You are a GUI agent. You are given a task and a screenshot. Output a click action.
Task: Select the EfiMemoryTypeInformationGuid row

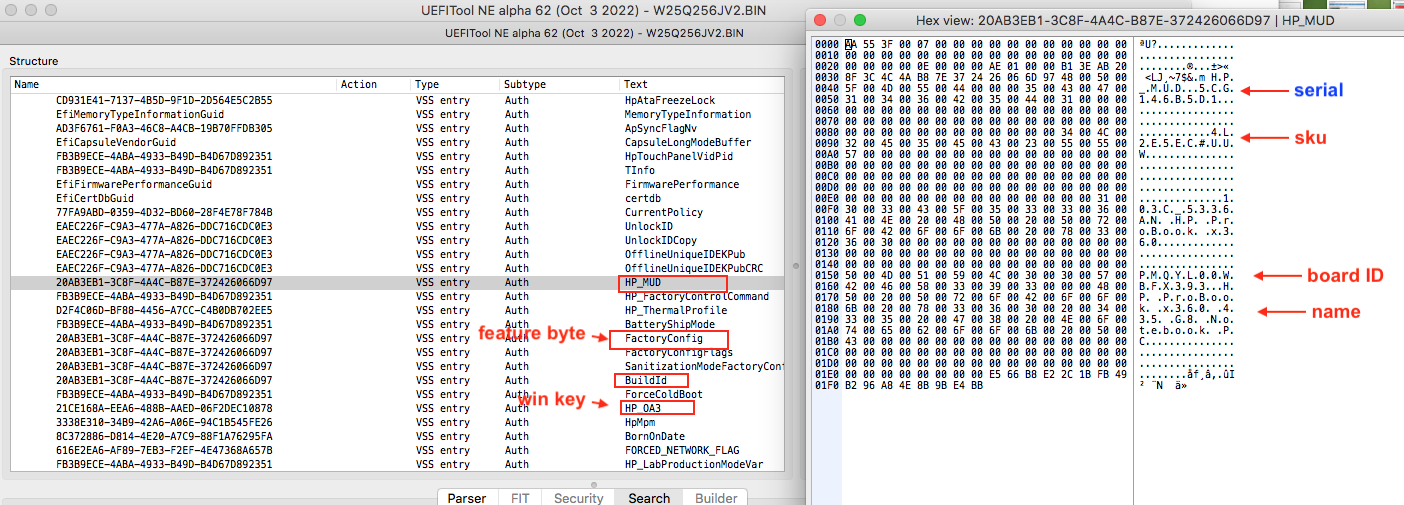tap(397, 114)
